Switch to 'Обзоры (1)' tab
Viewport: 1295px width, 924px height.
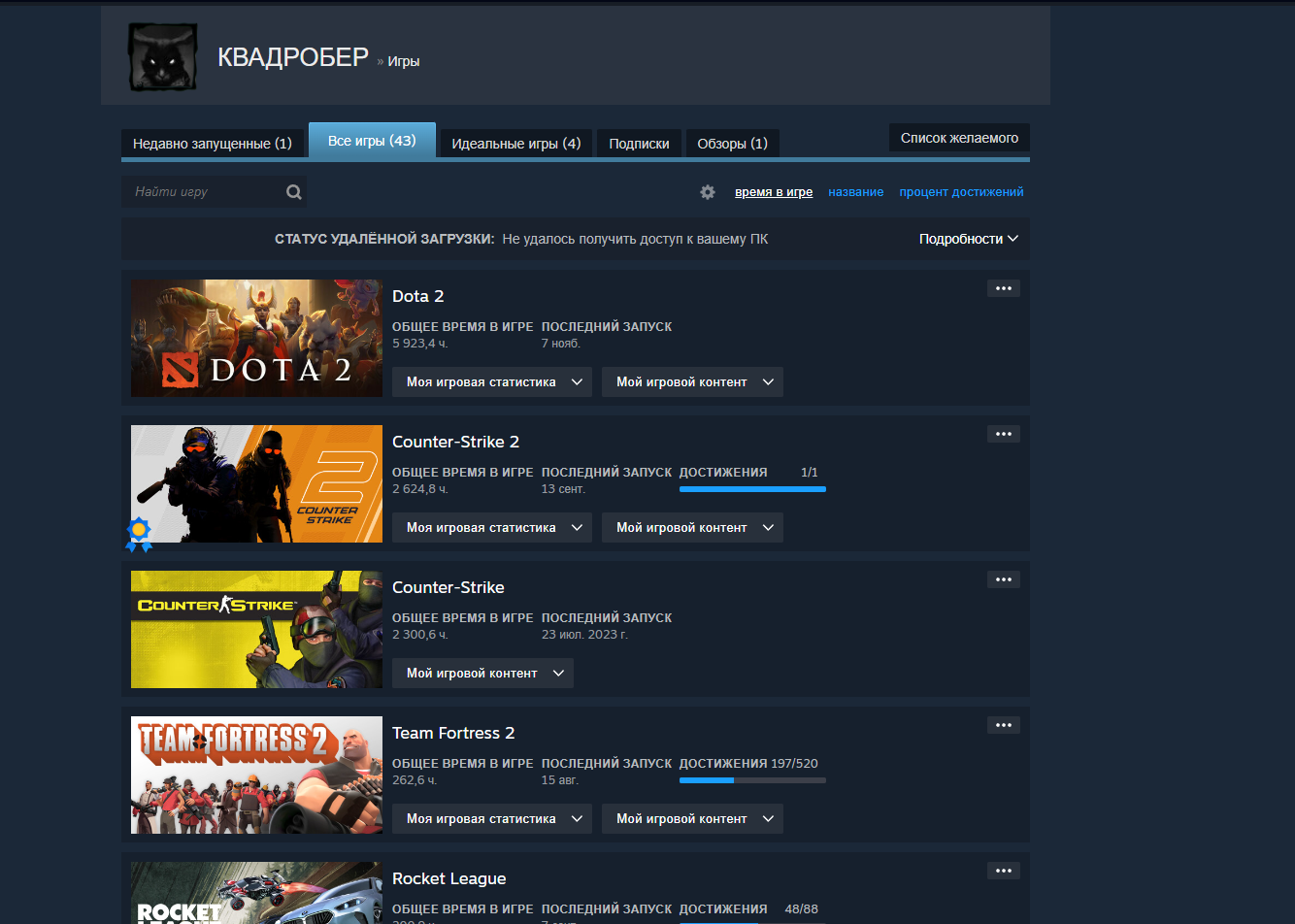[732, 144]
